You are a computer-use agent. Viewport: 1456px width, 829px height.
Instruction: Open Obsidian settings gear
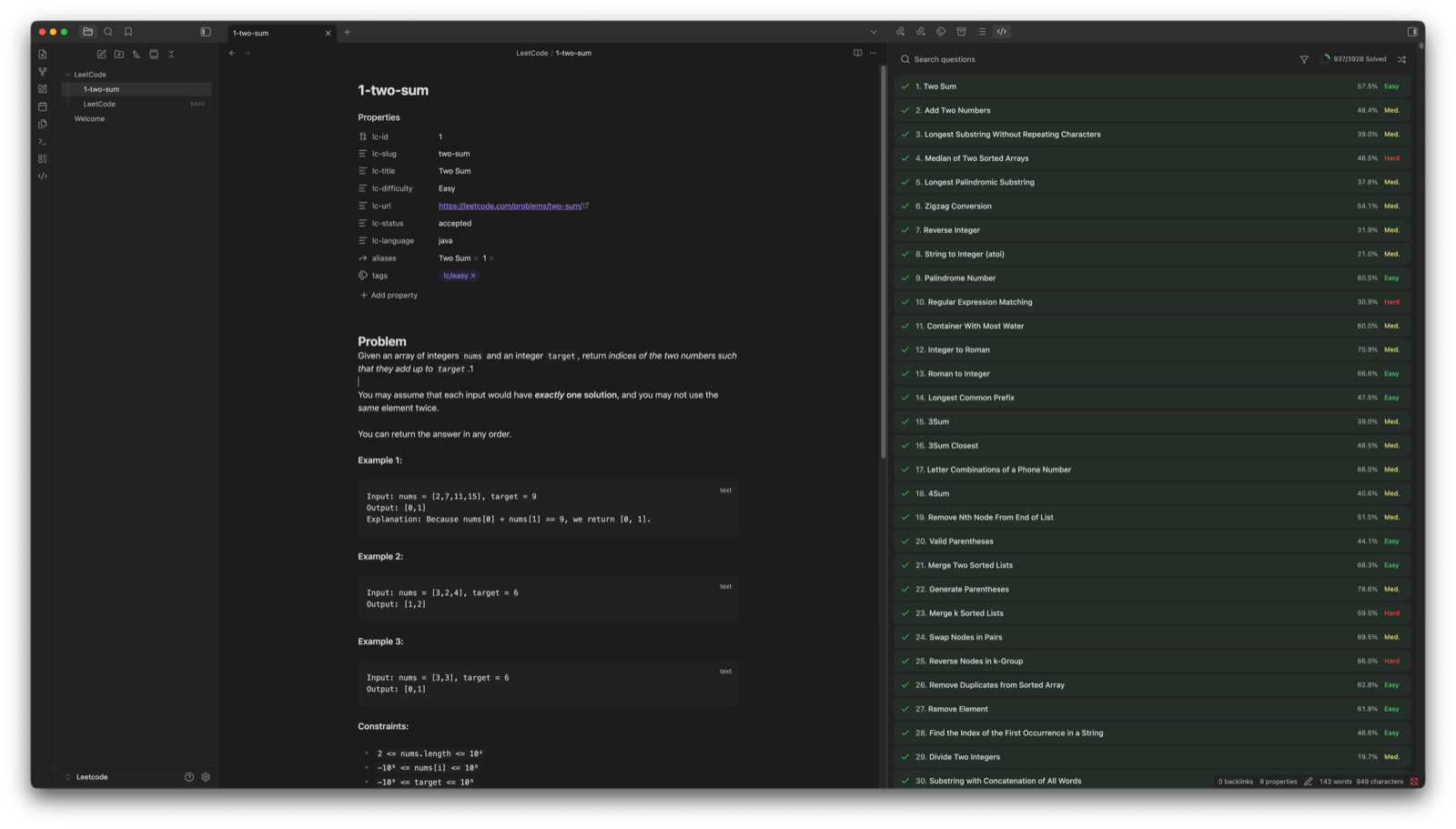coord(206,777)
